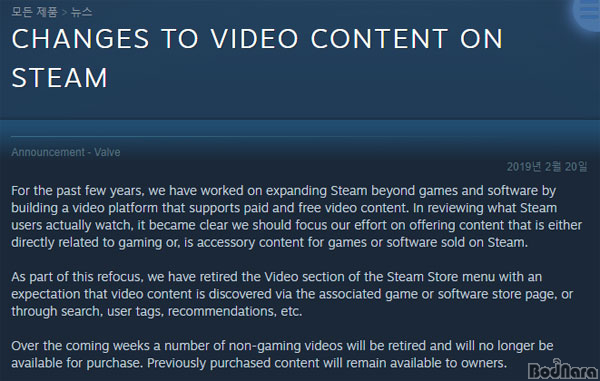Go to the 모든 제품 breadcrumb
The width and height of the screenshot is (600, 381).
click(x=34, y=12)
